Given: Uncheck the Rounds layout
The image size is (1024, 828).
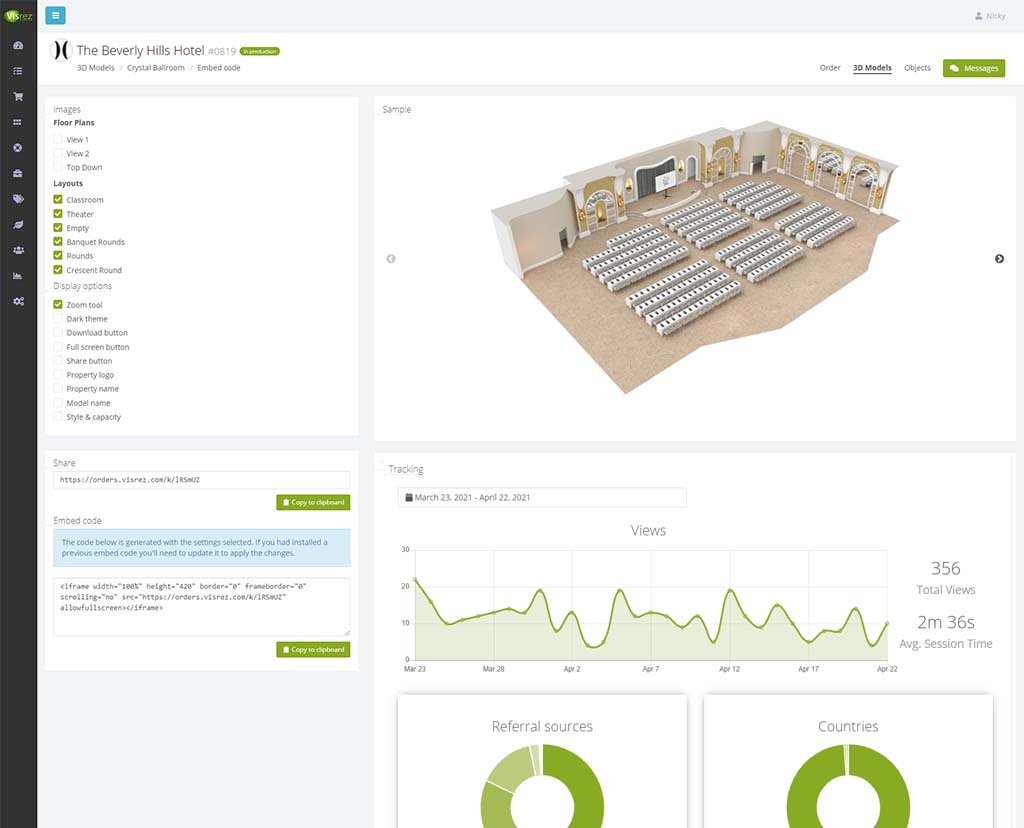Looking at the screenshot, I should tap(58, 255).
